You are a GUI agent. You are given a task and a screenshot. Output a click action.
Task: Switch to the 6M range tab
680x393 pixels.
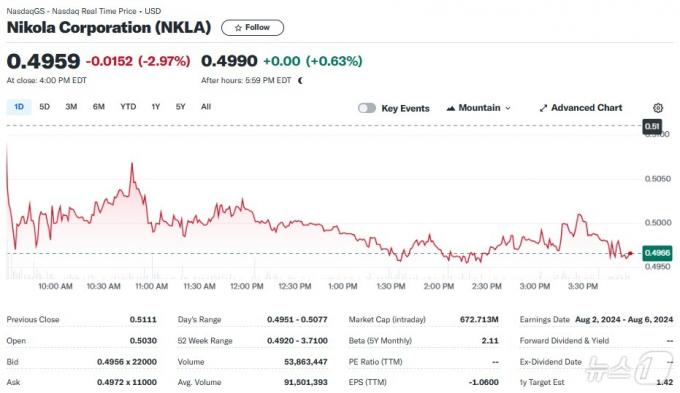99,107
